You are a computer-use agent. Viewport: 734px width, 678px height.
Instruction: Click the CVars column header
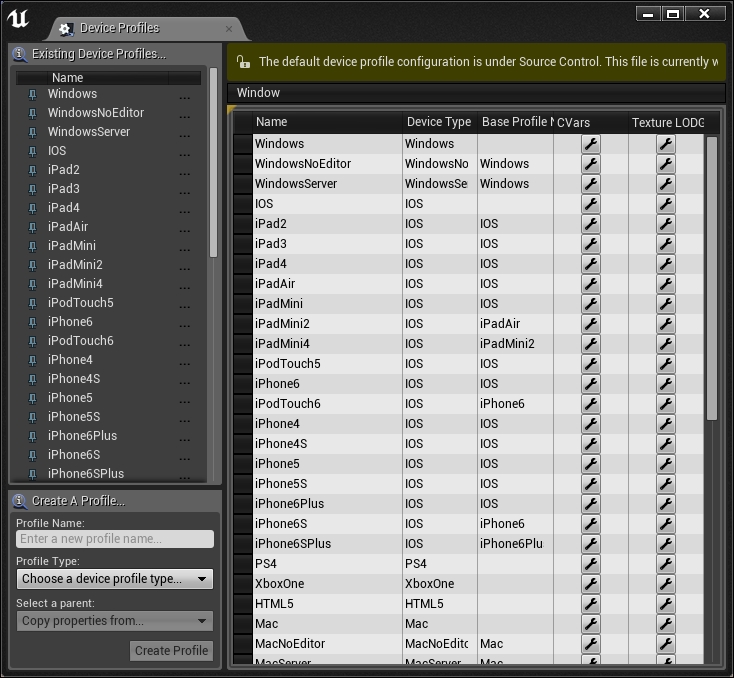coord(591,122)
